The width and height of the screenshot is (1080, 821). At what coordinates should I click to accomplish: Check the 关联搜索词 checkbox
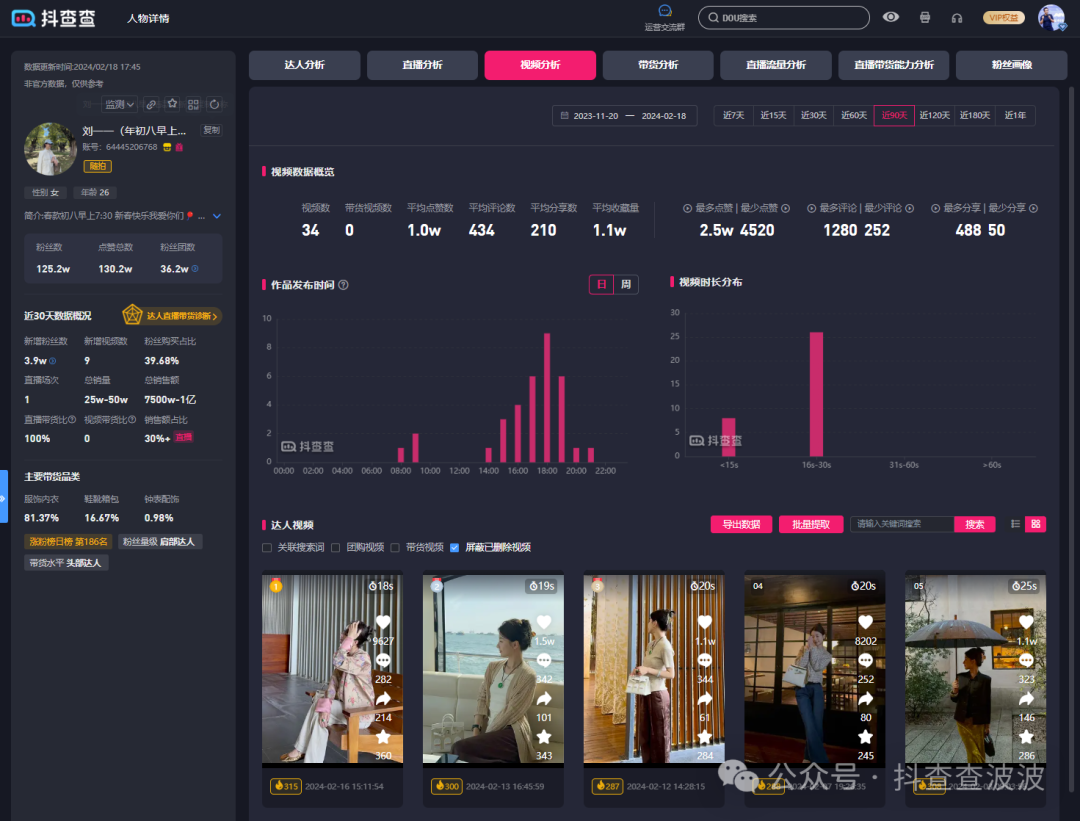coord(267,548)
